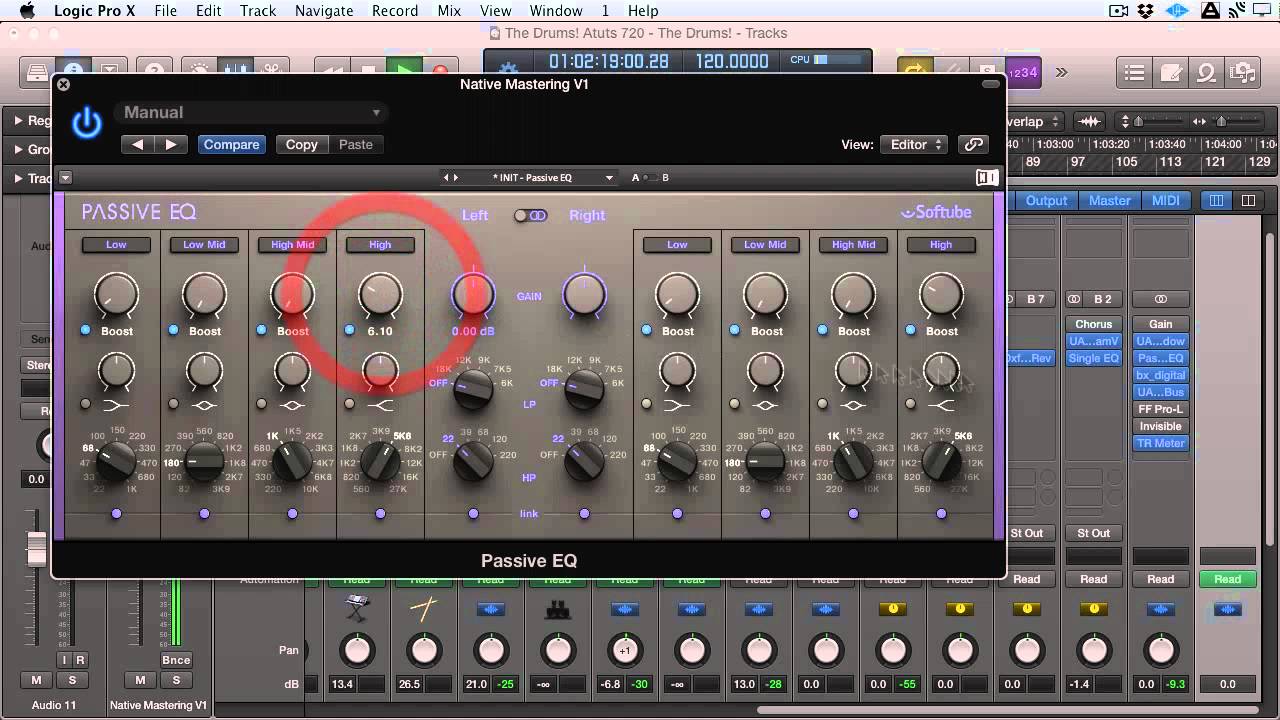The width and height of the screenshot is (1280, 720).
Task: Open the Manual preset dropdown
Action: click(250, 113)
